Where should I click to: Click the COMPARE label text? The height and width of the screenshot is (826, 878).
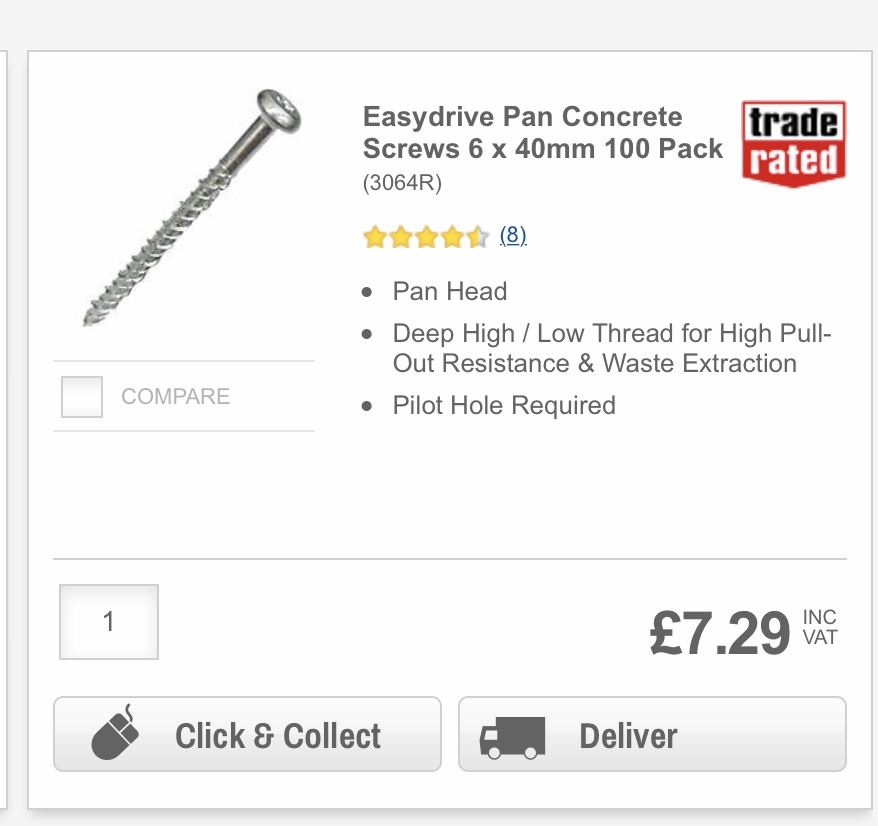(175, 396)
